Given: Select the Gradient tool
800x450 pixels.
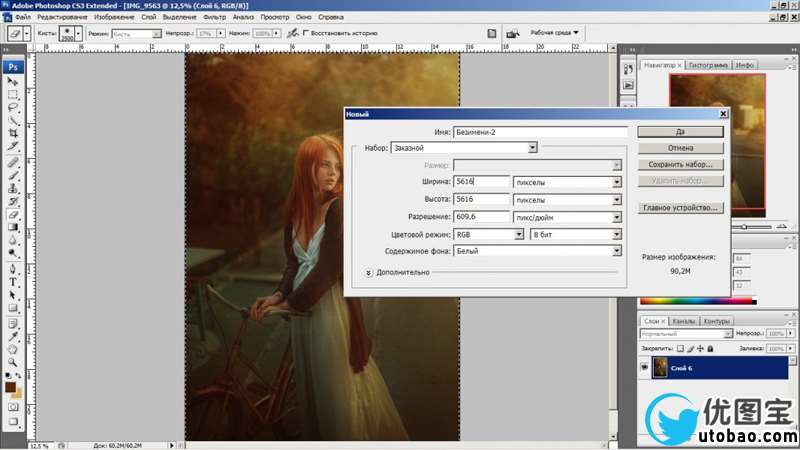Looking at the screenshot, I should (13, 228).
